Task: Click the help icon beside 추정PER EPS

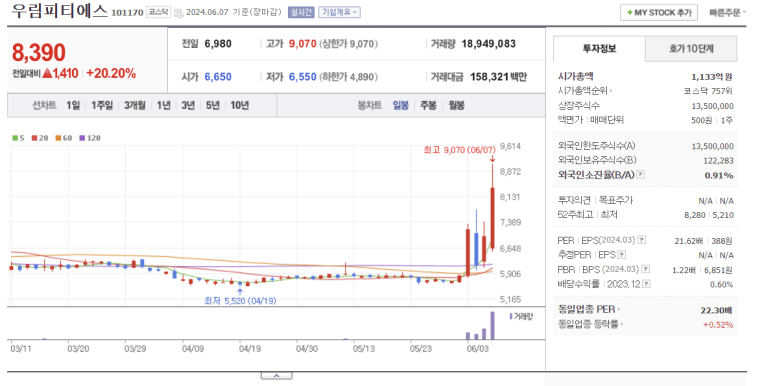Action: click(622, 255)
